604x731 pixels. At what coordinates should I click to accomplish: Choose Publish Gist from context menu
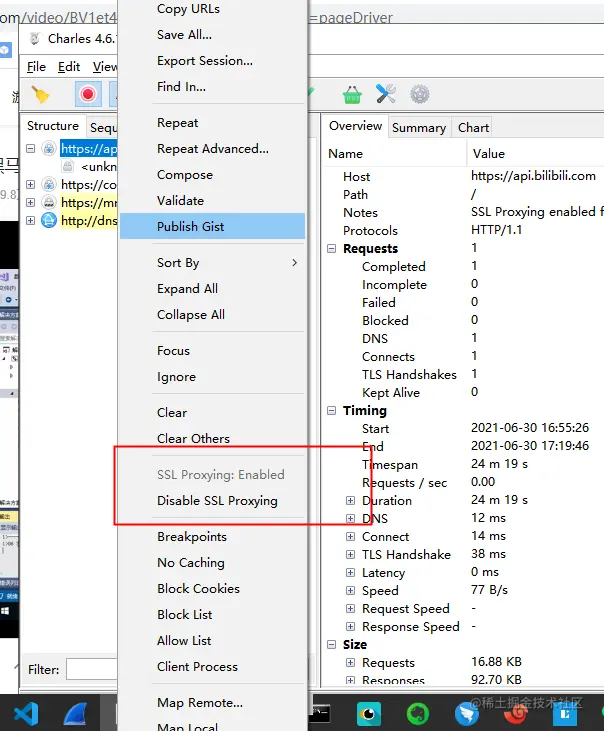[x=213, y=227]
